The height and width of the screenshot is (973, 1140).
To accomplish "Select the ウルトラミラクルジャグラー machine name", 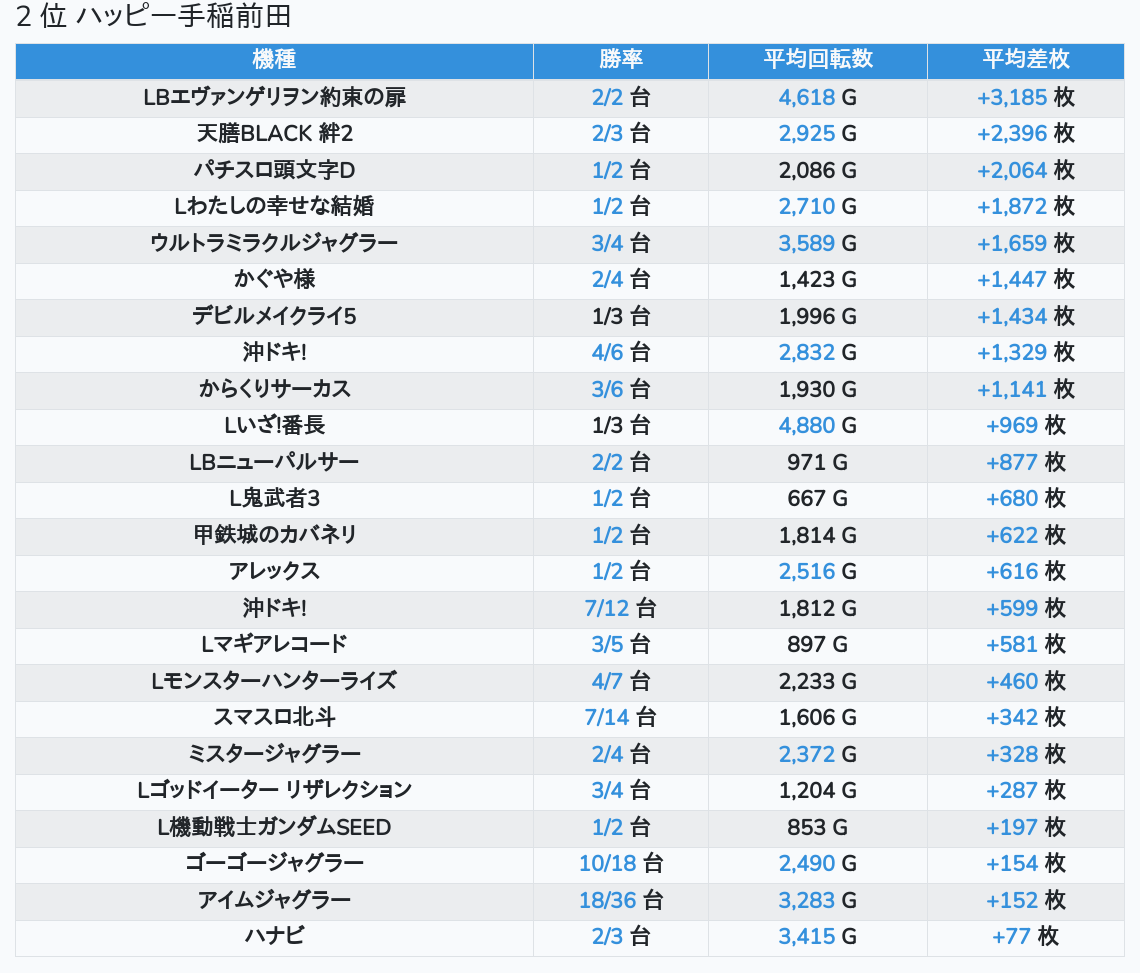I will pyautogui.click(x=274, y=243).
